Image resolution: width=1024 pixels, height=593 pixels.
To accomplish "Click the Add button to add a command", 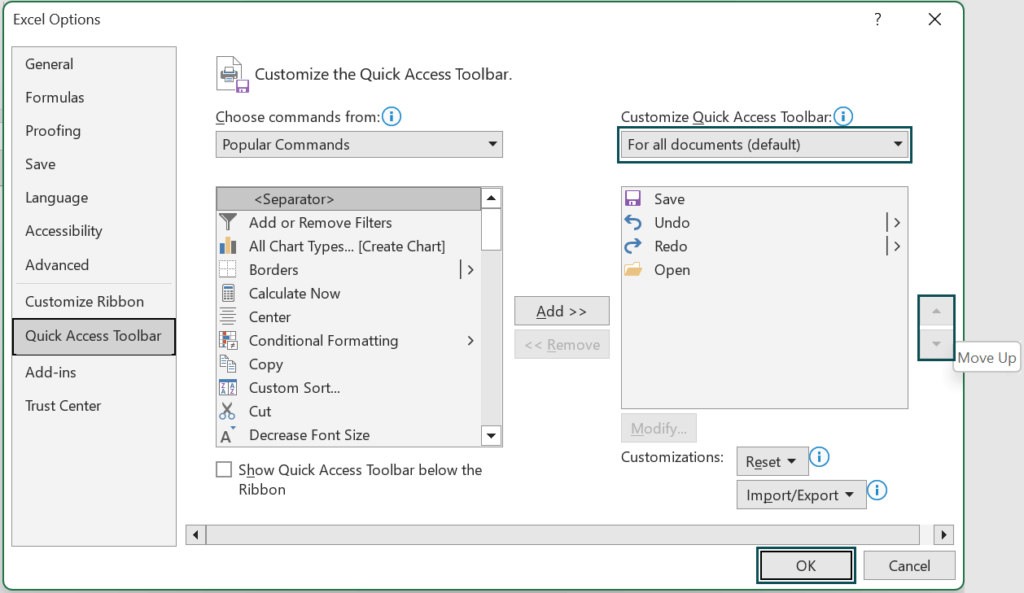I will [562, 310].
